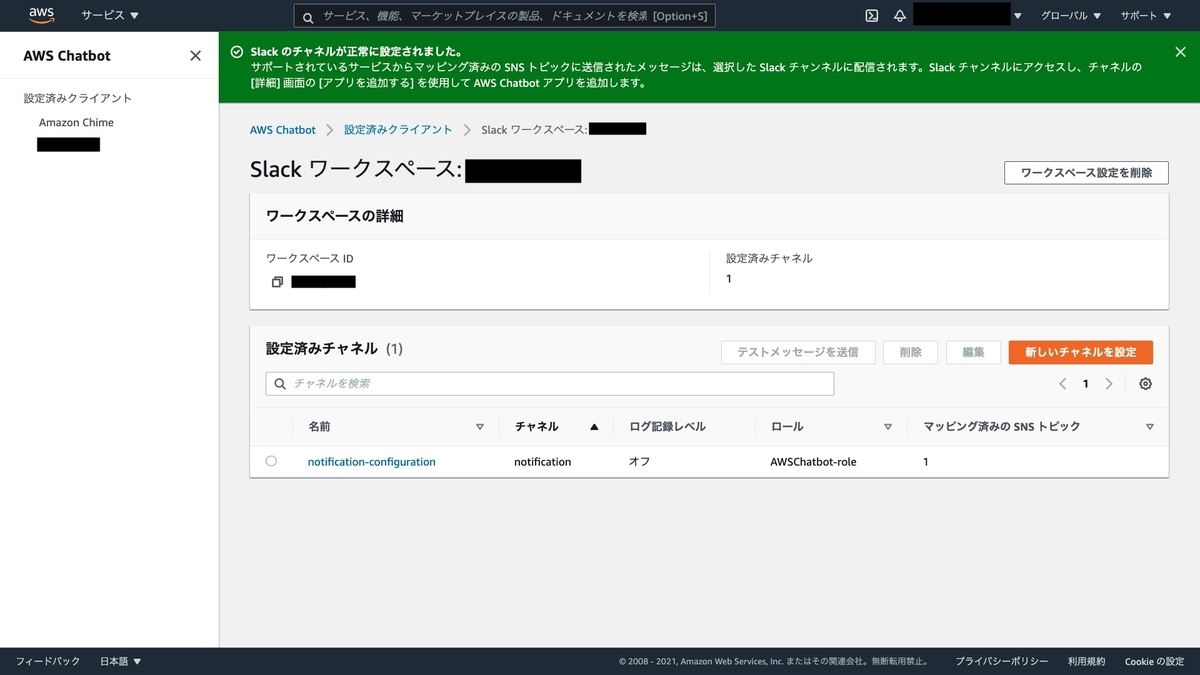Open Cookie の設定 in footer
The image size is (1200, 675).
[1154, 661]
